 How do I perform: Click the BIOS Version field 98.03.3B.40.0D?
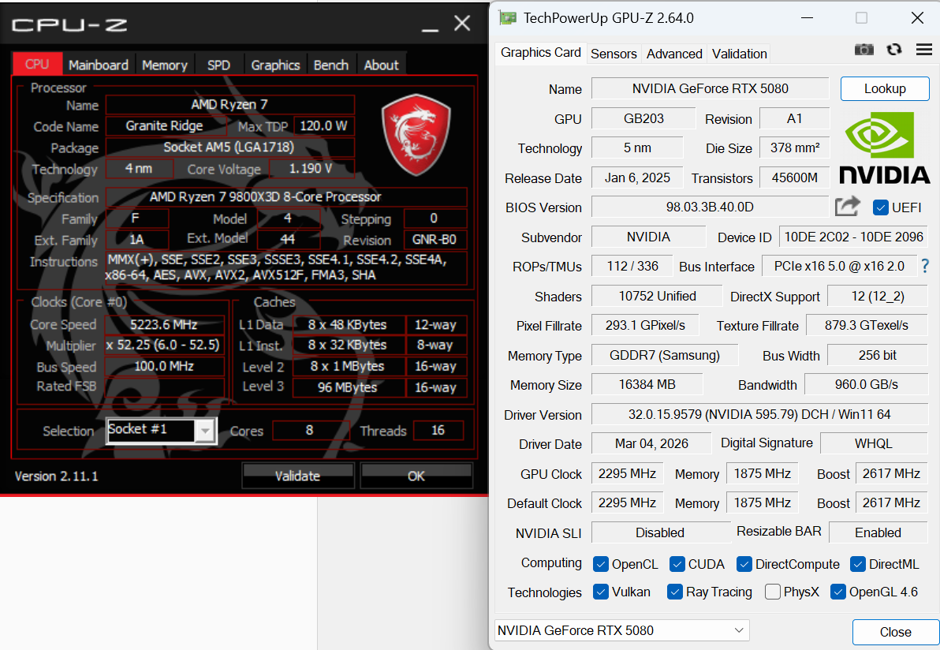point(710,207)
